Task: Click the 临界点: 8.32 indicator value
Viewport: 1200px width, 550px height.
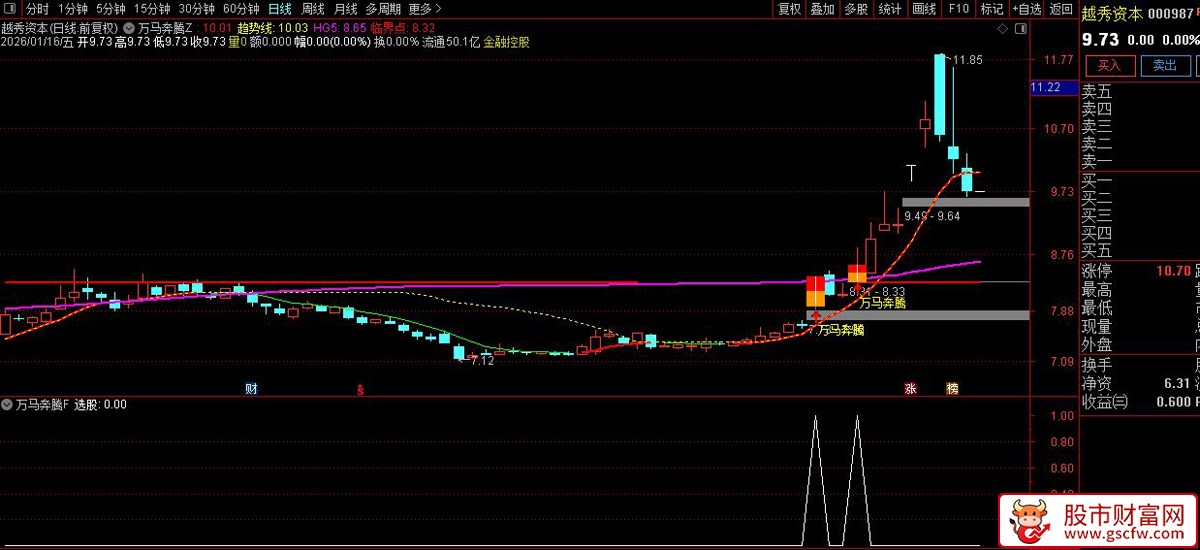Action: [x=403, y=29]
